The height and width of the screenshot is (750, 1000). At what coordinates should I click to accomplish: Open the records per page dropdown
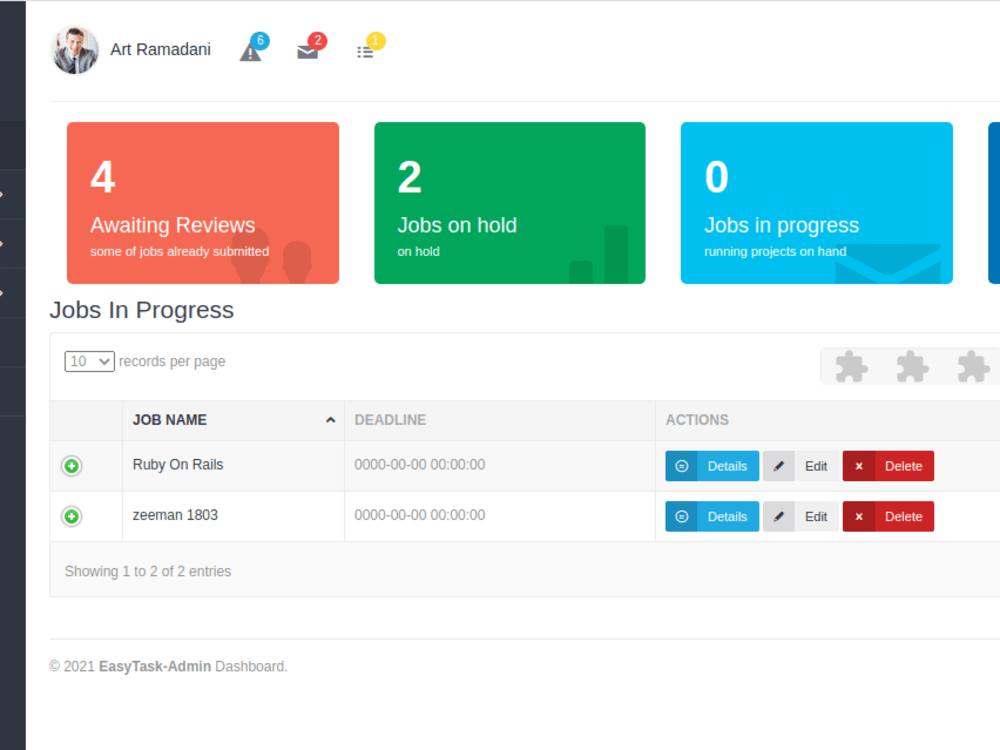coord(89,362)
